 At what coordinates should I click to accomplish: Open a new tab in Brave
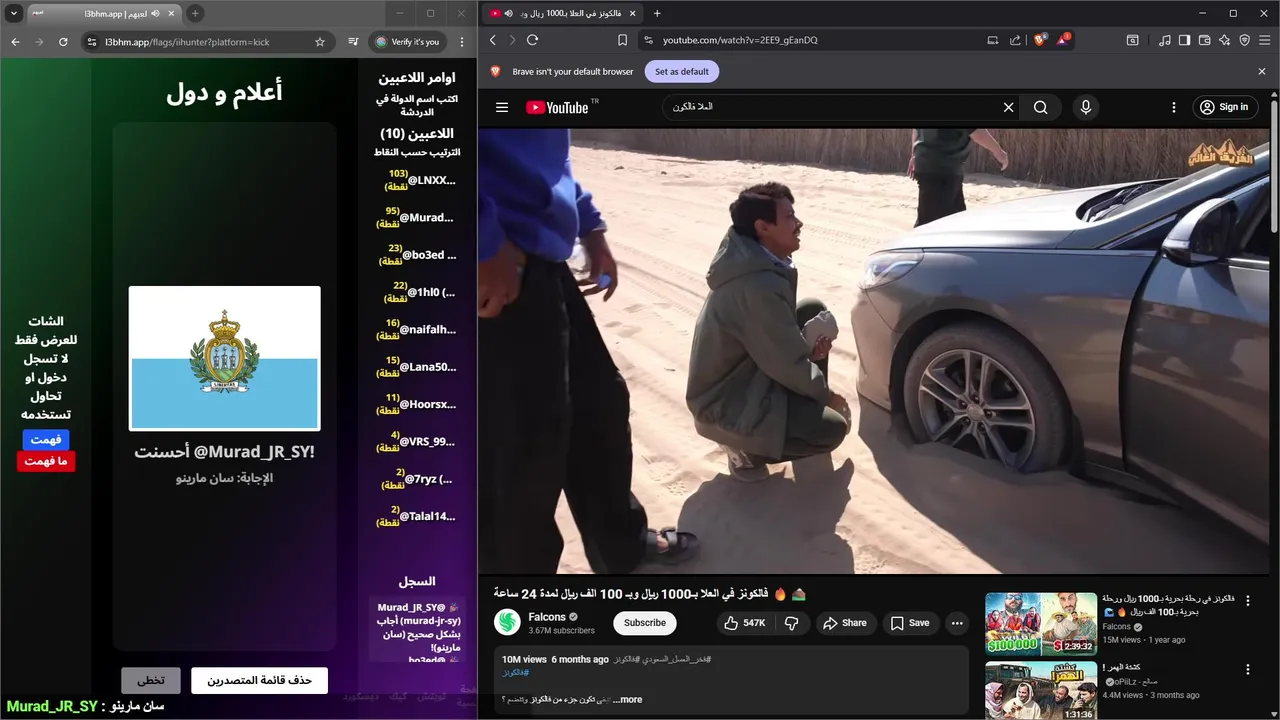coord(657,13)
